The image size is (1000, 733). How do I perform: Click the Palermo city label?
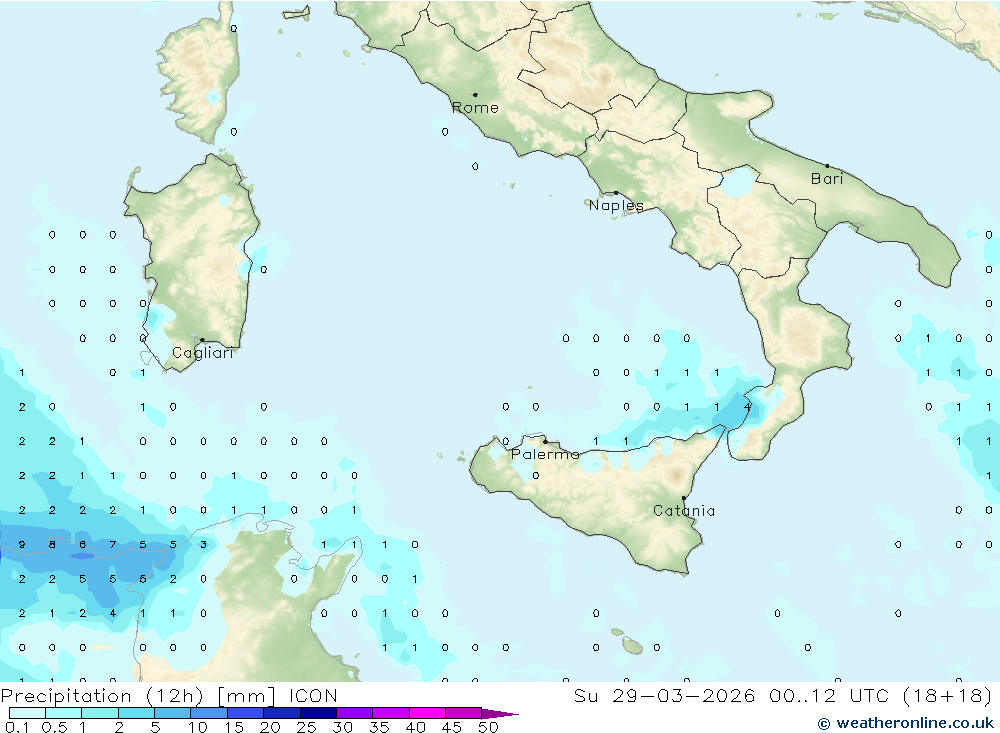(545, 454)
